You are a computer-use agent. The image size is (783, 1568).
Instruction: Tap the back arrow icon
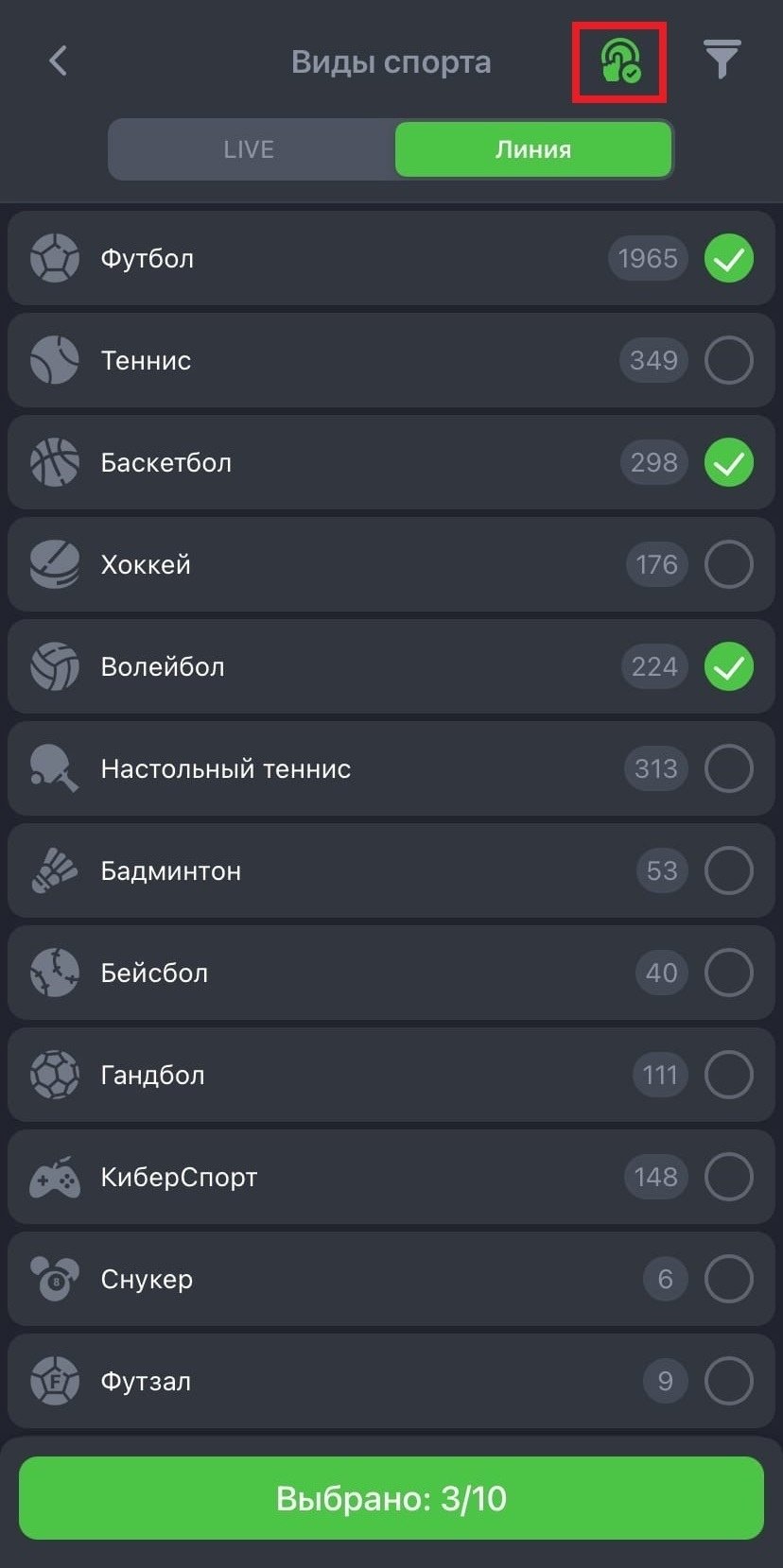pos(58,61)
